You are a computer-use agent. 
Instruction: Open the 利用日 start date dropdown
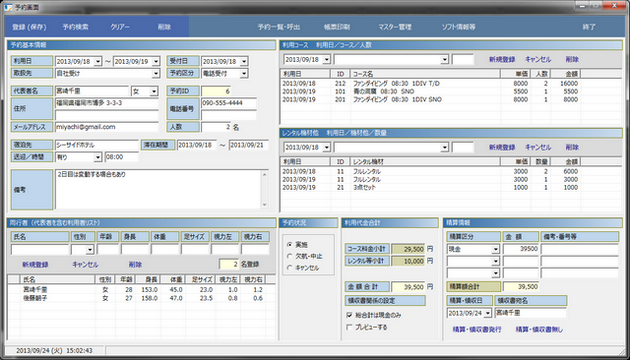point(98,61)
